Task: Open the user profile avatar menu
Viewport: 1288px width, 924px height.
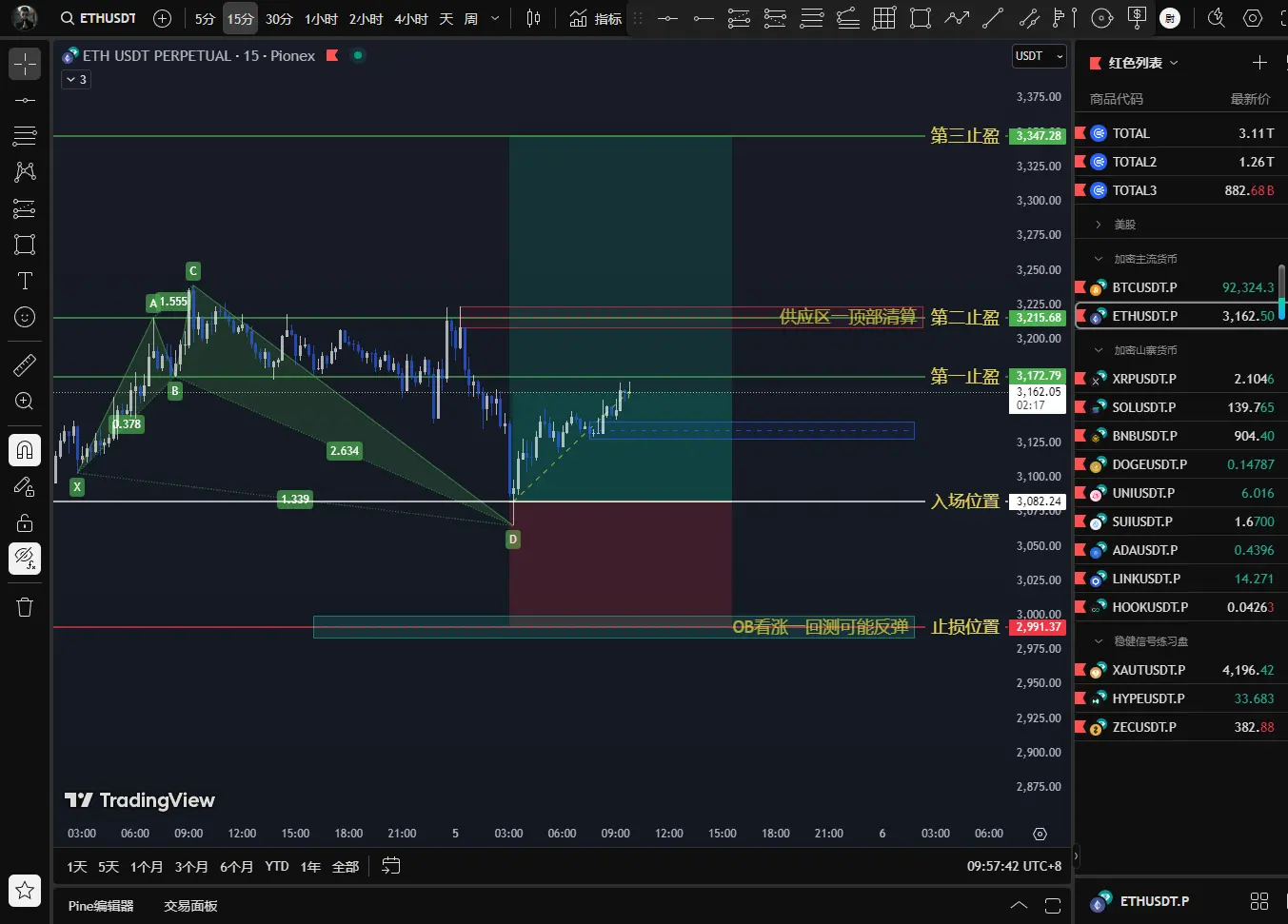Action: pos(25,18)
